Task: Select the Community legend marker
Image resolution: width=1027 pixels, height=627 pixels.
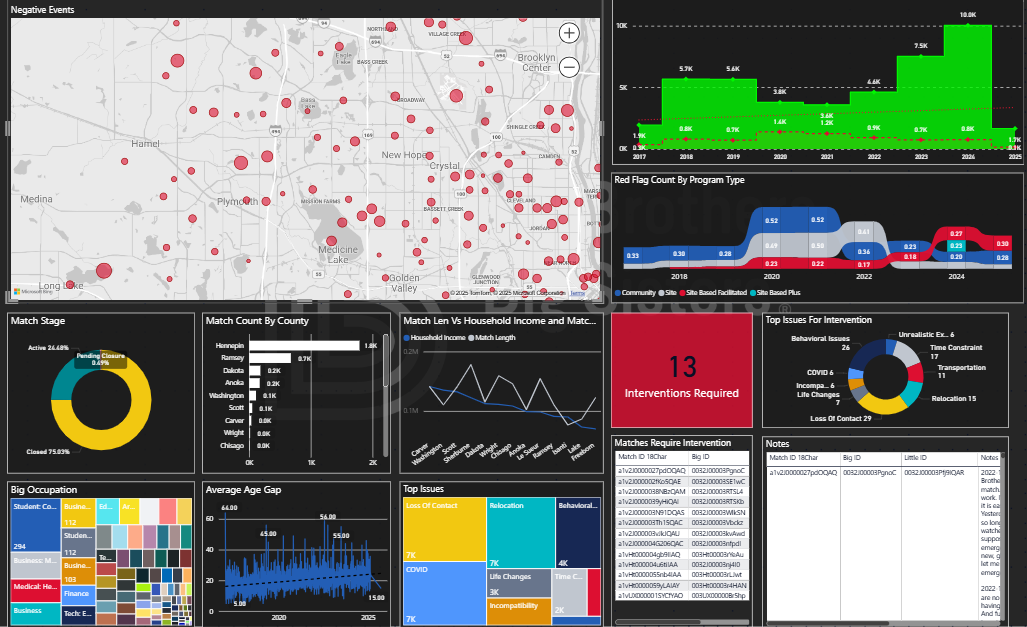Action: click(x=618, y=293)
